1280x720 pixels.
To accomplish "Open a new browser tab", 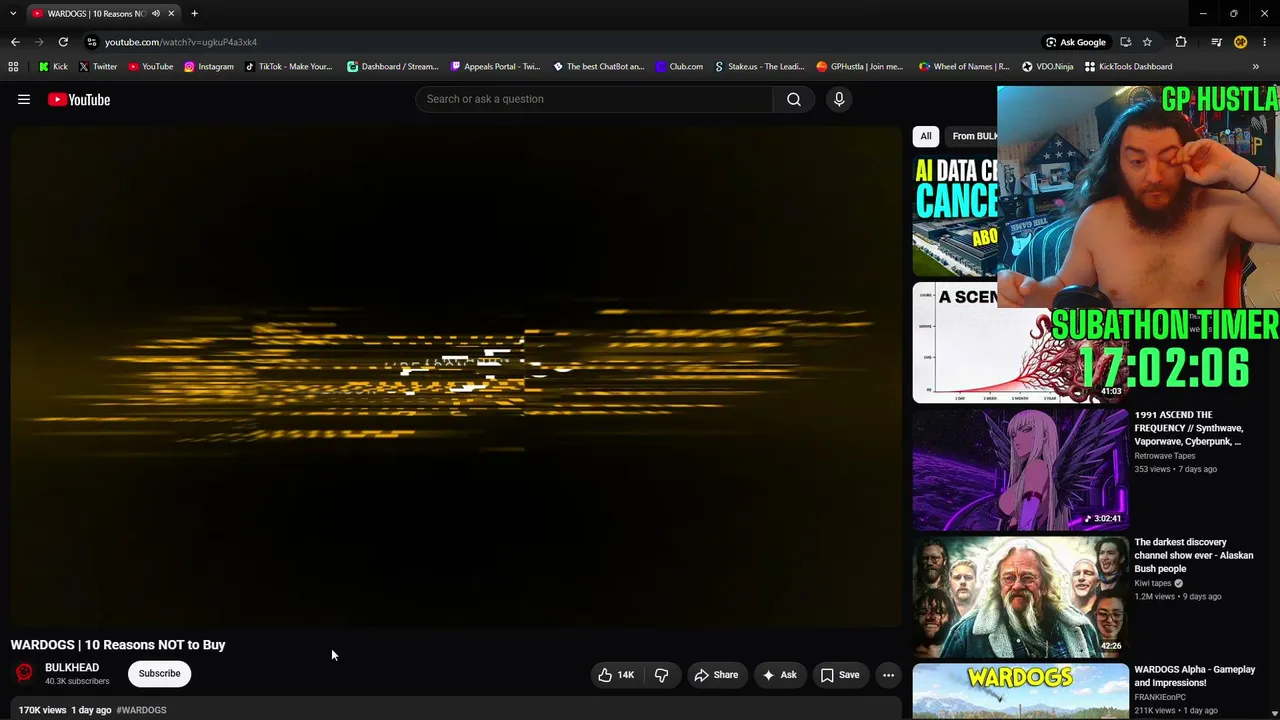I will coord(194,13).
